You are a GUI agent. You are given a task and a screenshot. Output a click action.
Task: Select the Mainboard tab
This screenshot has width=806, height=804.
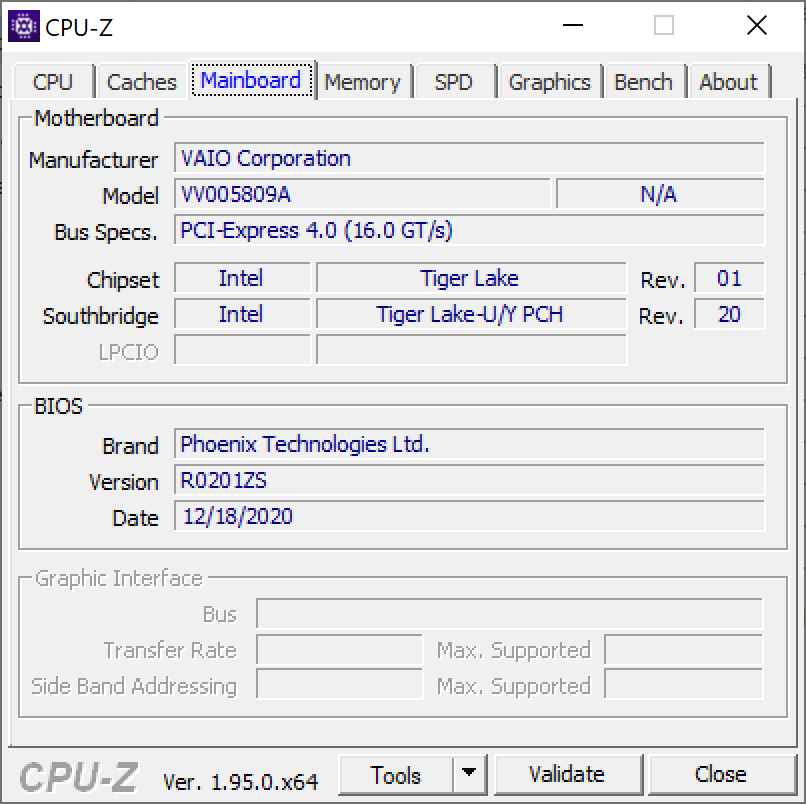(251, 80)
